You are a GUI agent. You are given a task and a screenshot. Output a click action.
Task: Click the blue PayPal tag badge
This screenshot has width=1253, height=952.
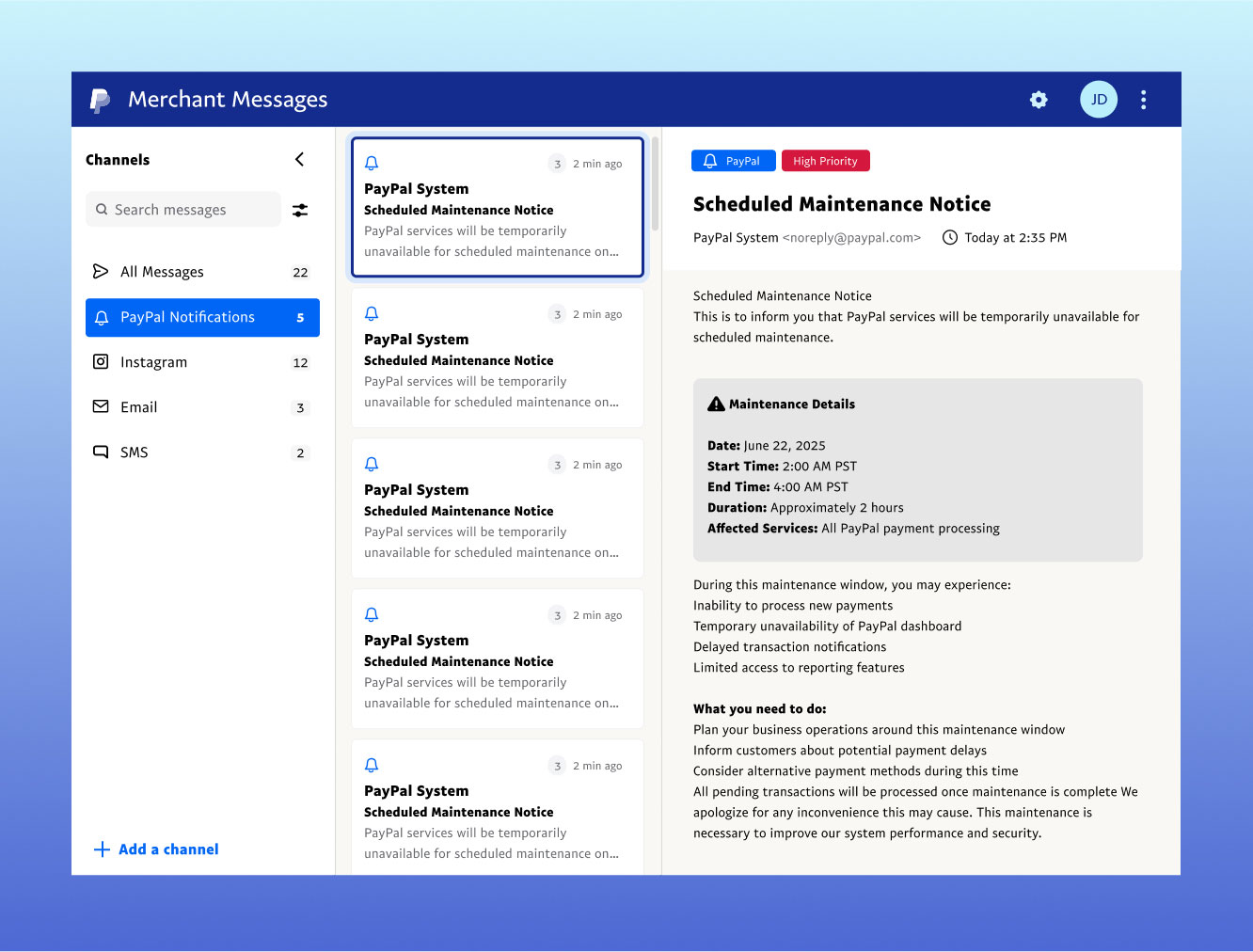coord(733,161)
